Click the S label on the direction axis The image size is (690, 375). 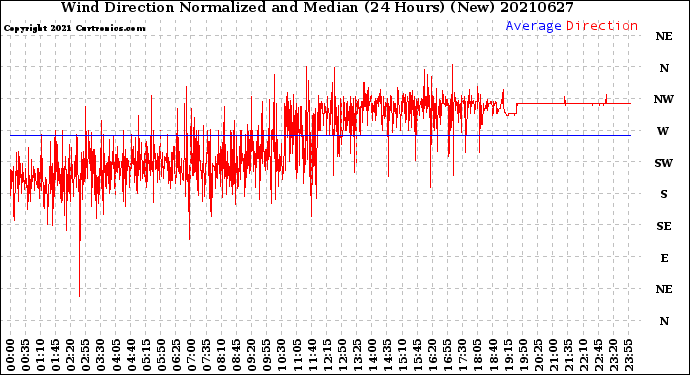[x=664, y=194]
